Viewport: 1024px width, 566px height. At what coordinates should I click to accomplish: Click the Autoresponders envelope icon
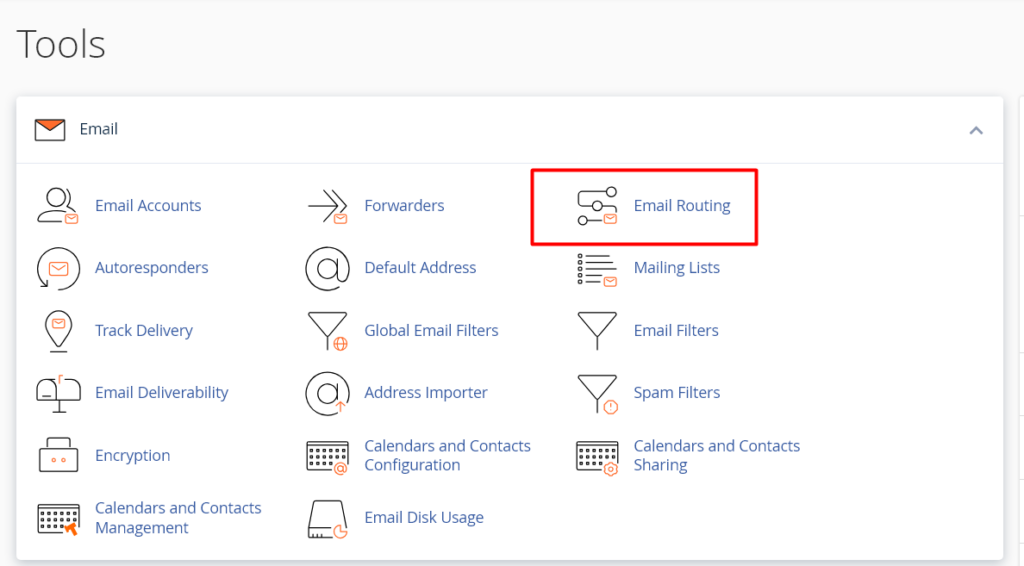(57, 268)
